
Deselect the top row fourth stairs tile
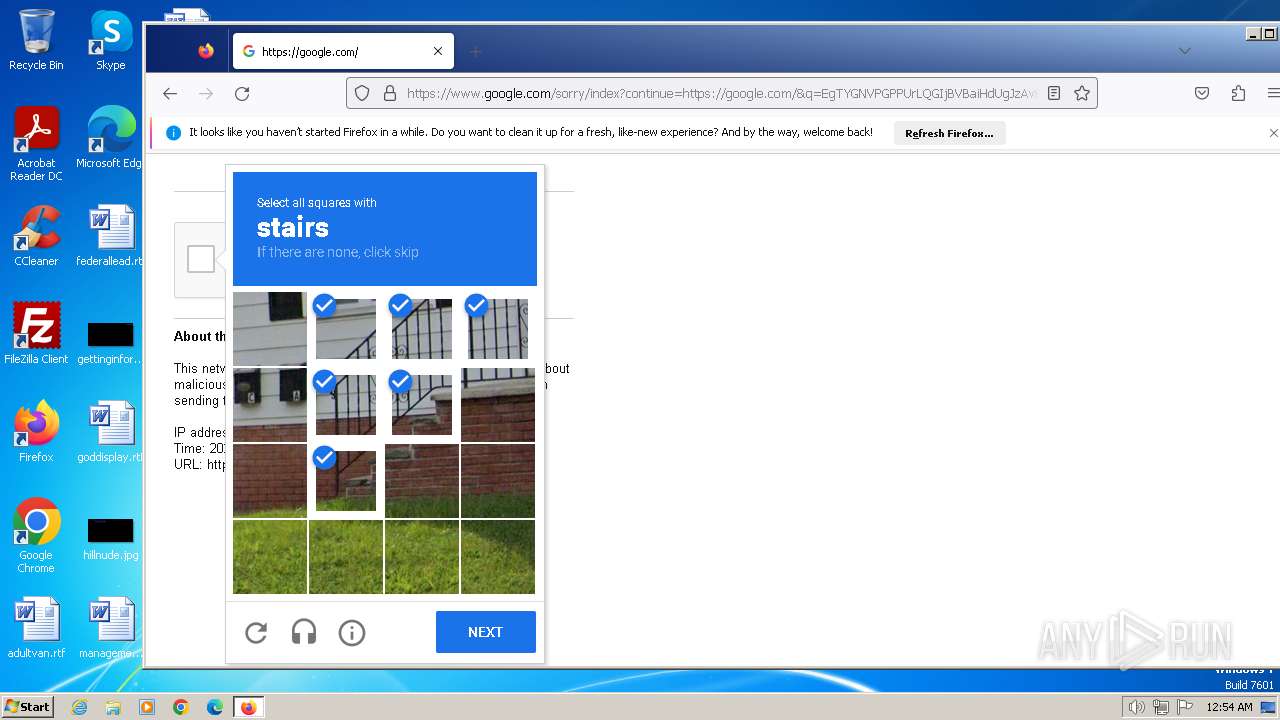[498, 329]
